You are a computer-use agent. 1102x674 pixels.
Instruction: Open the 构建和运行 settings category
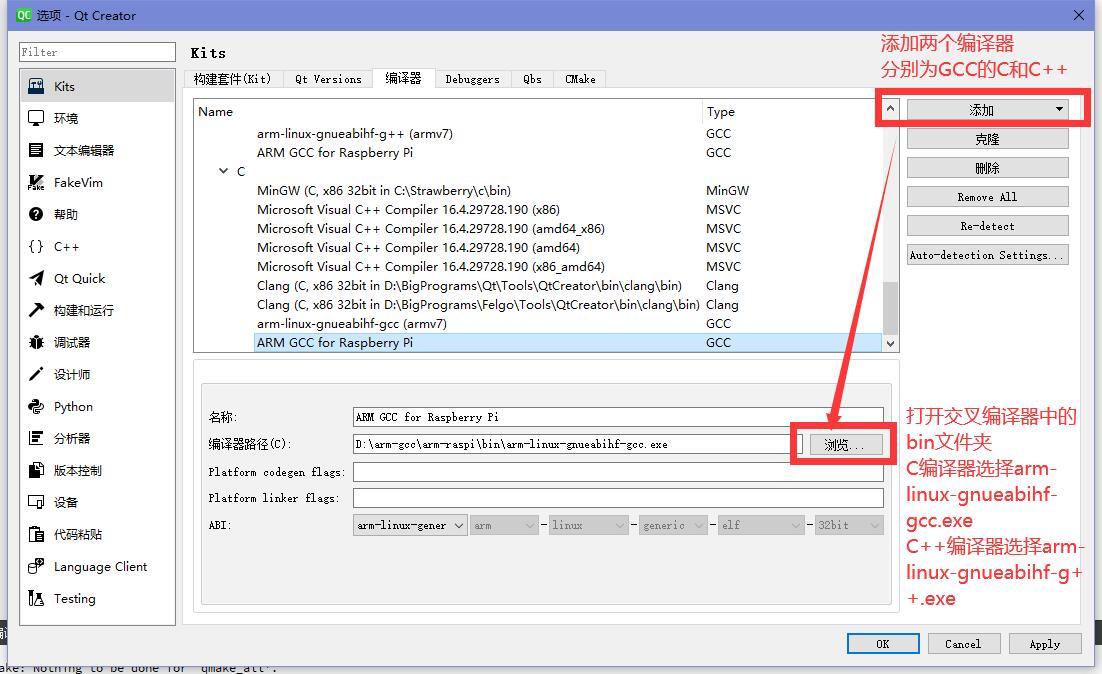pyautogui.click(x=97, y=311)
